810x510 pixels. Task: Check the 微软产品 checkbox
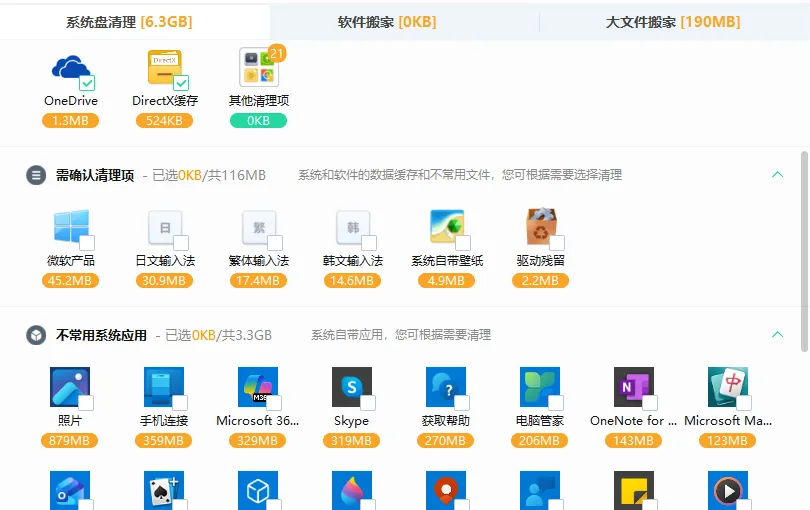point(87,243)
